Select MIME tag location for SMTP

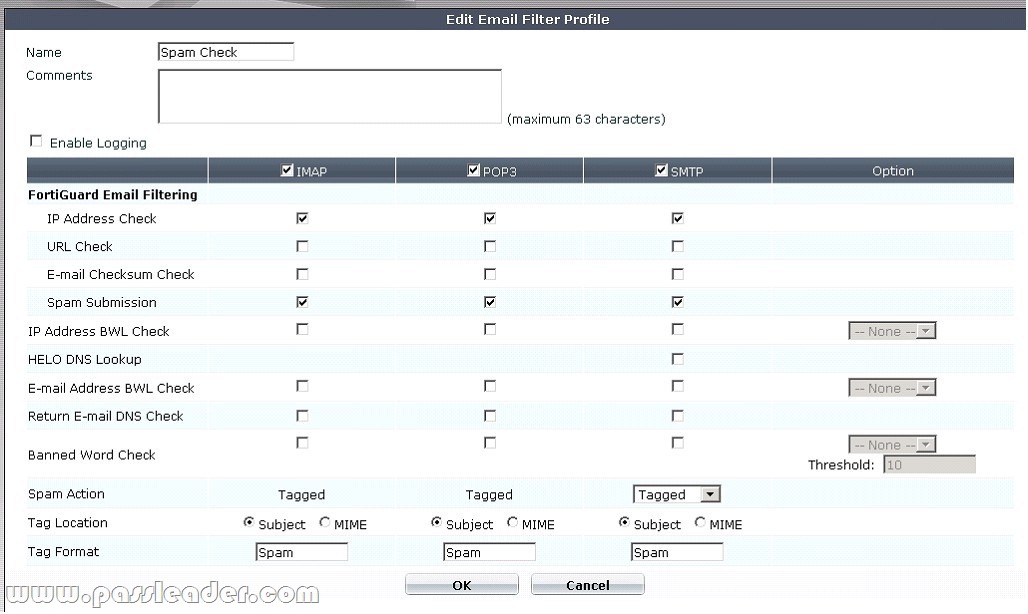click(x=700, y=522)
